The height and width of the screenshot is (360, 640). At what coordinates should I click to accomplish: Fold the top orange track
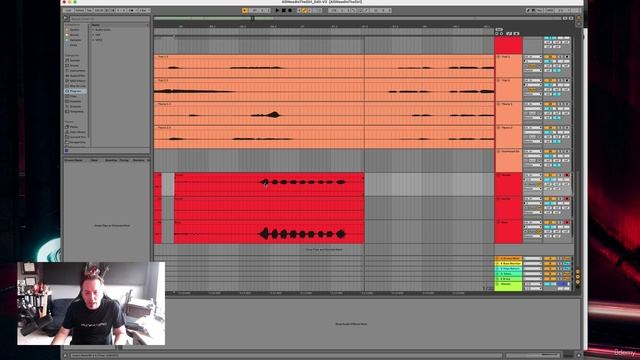click(x=498, y=57)
